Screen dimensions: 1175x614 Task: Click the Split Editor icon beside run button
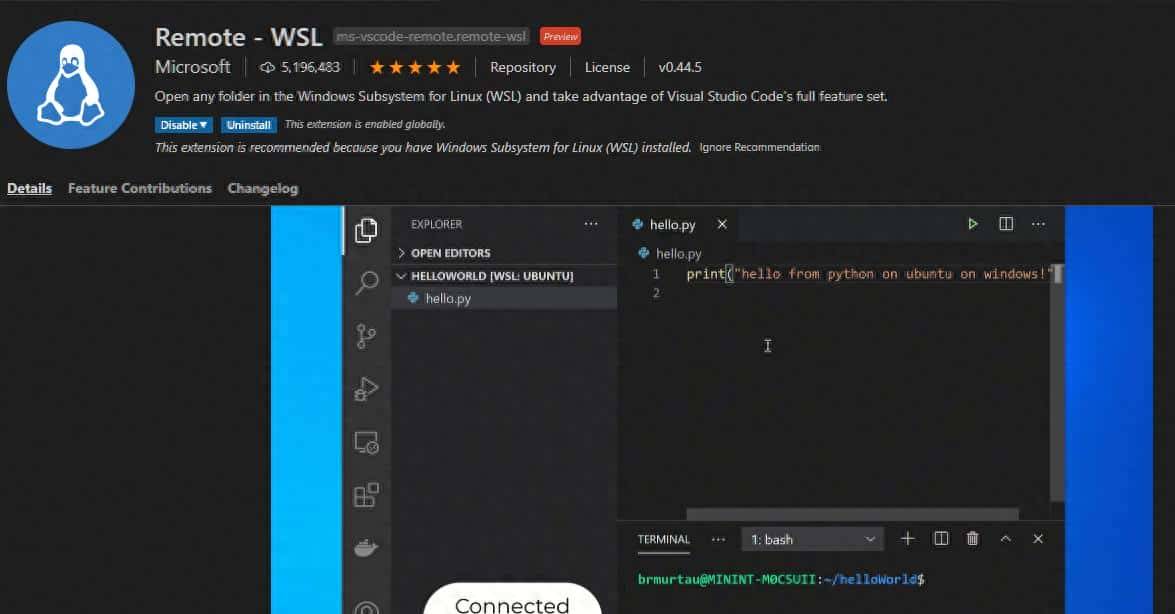(x=1006, y=224)
